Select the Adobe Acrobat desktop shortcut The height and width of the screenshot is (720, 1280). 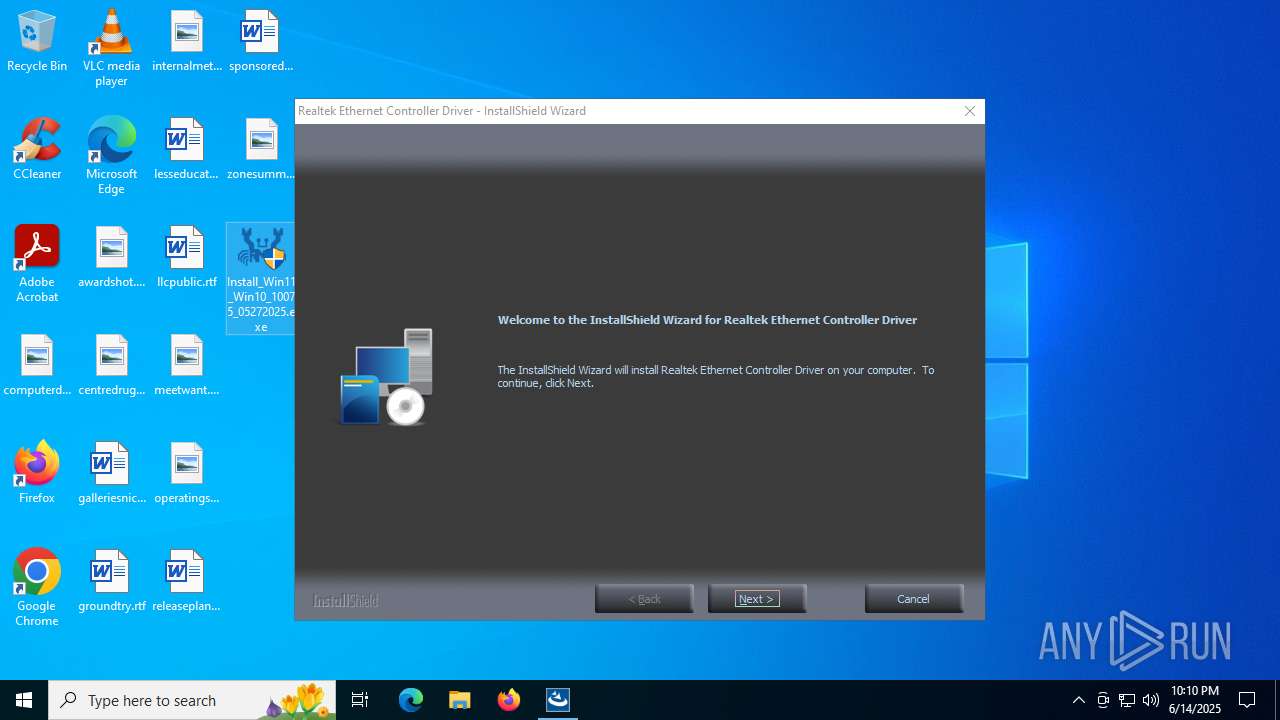coord(37,264)
